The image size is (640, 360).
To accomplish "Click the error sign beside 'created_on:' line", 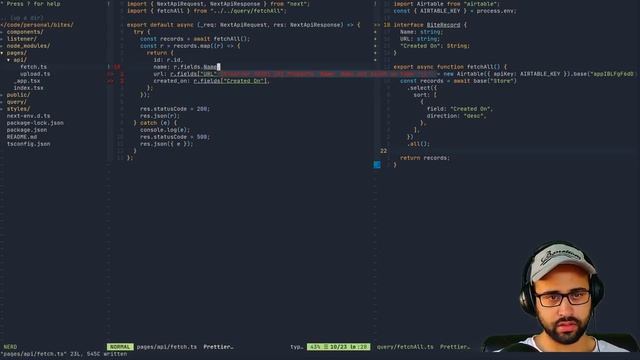I will (110, 81).
